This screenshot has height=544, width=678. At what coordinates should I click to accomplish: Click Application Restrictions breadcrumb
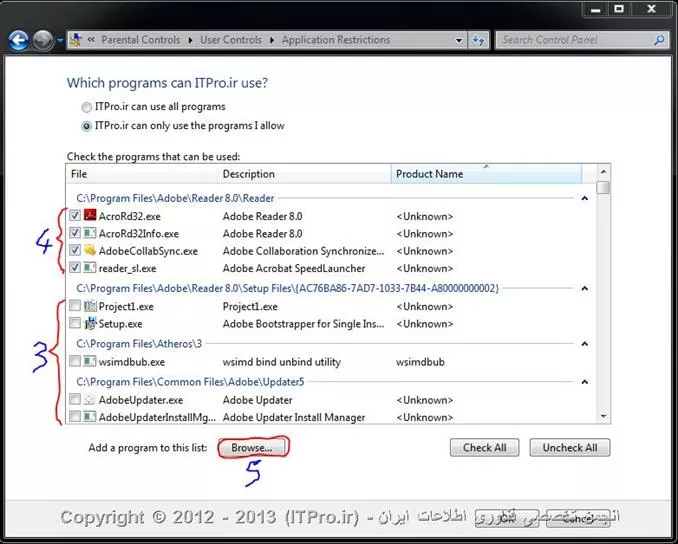(x=336, y=40)
